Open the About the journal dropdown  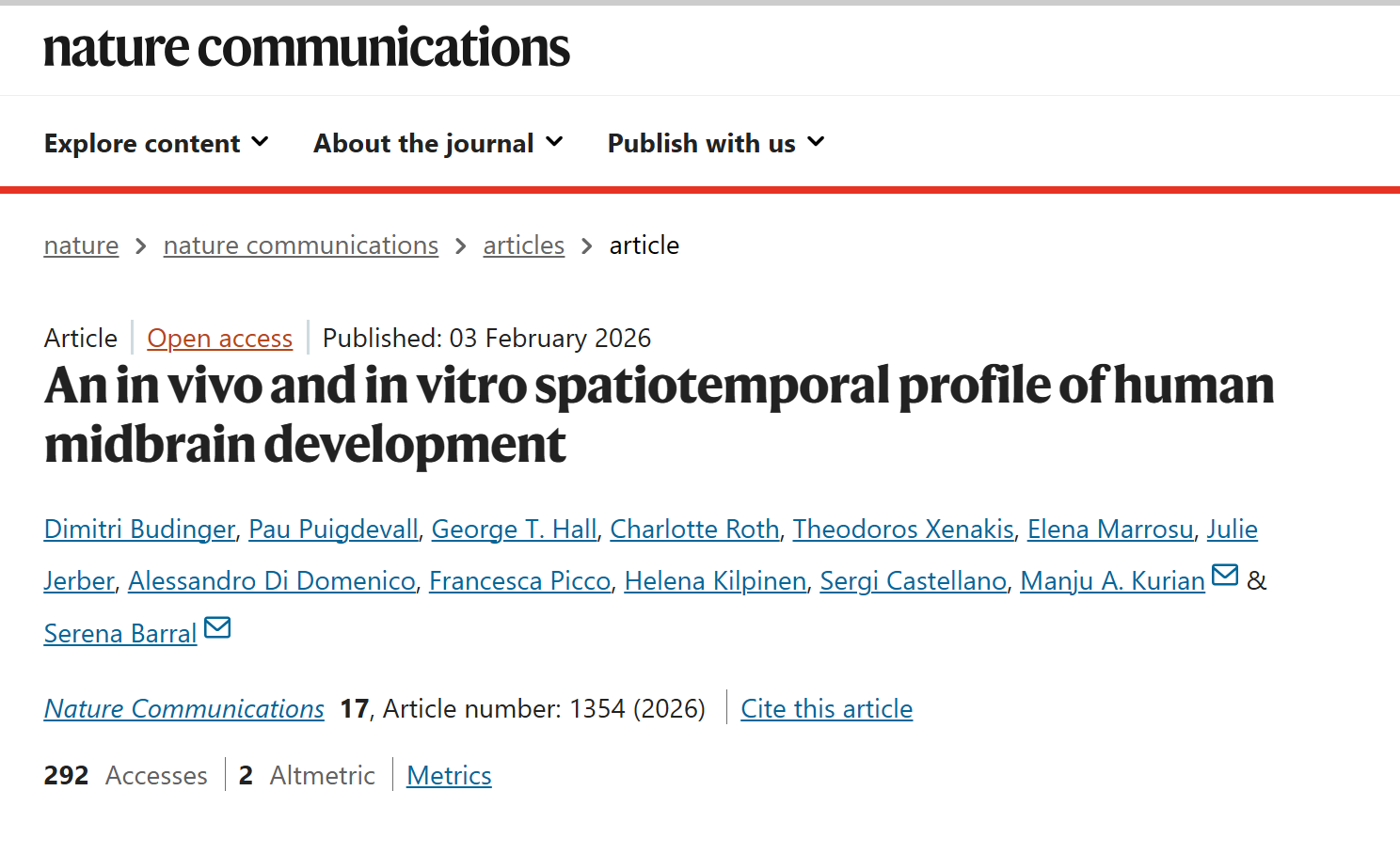pyautogui.click(x=437, y=143)
